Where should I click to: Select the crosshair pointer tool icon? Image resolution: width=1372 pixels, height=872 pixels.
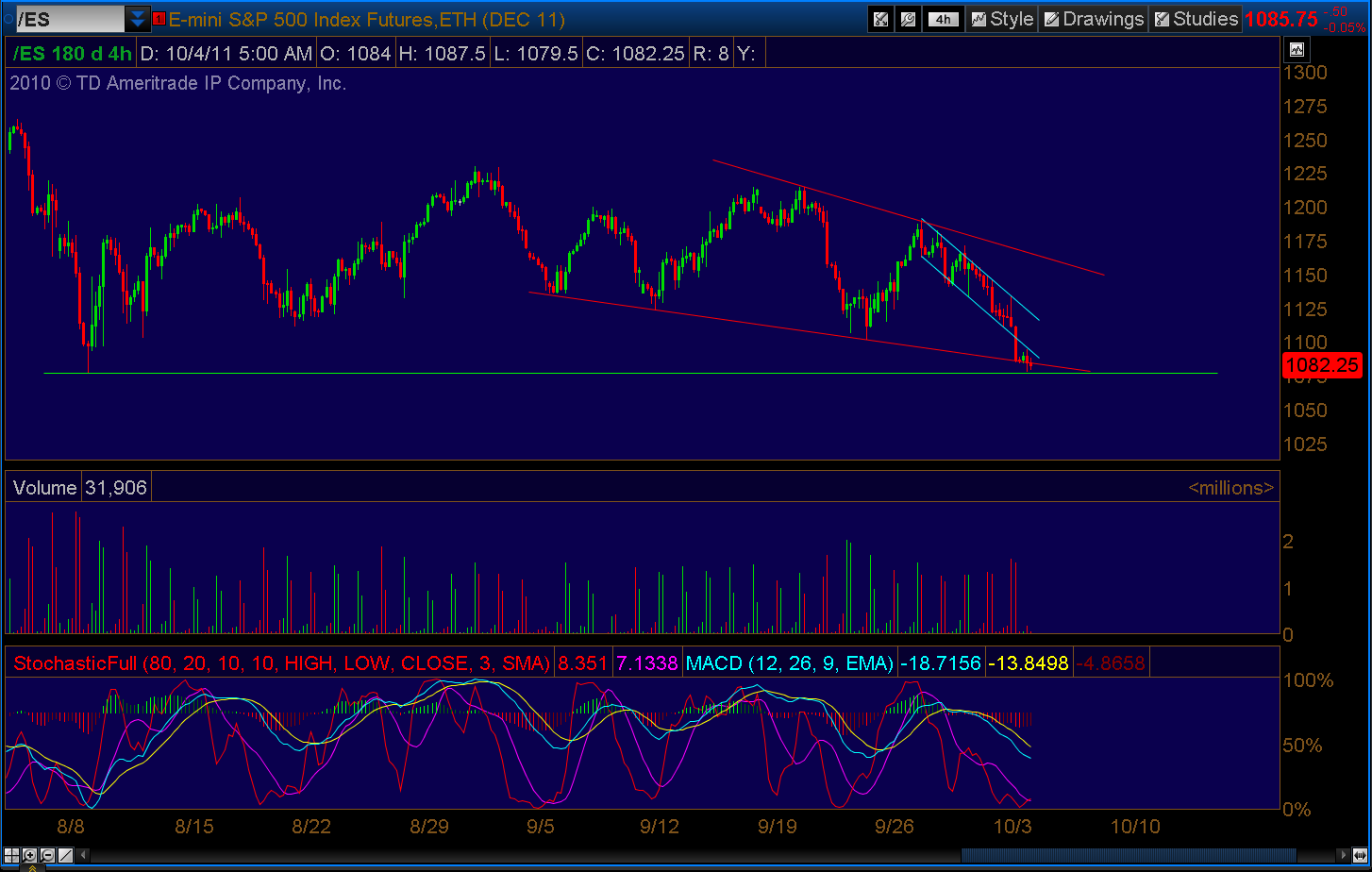(11, 856)
